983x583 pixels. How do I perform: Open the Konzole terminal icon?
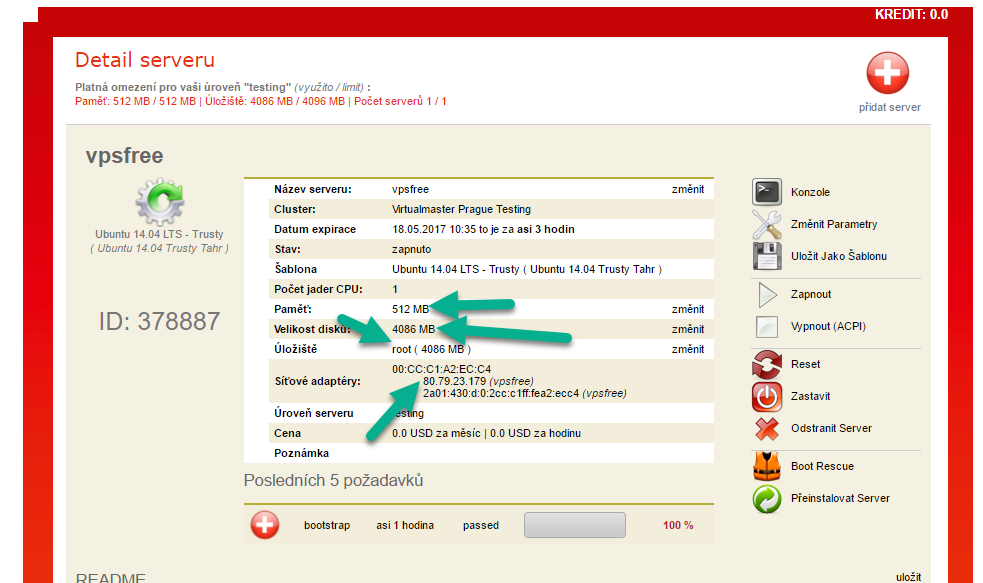[766, 192]
